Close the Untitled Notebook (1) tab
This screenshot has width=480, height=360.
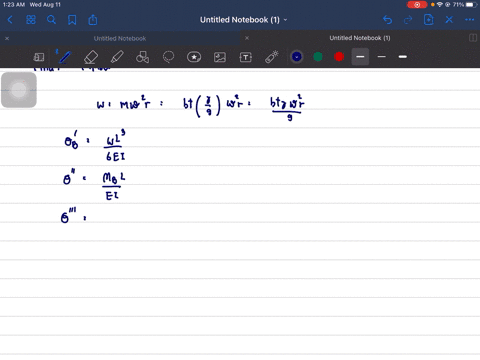247,38
